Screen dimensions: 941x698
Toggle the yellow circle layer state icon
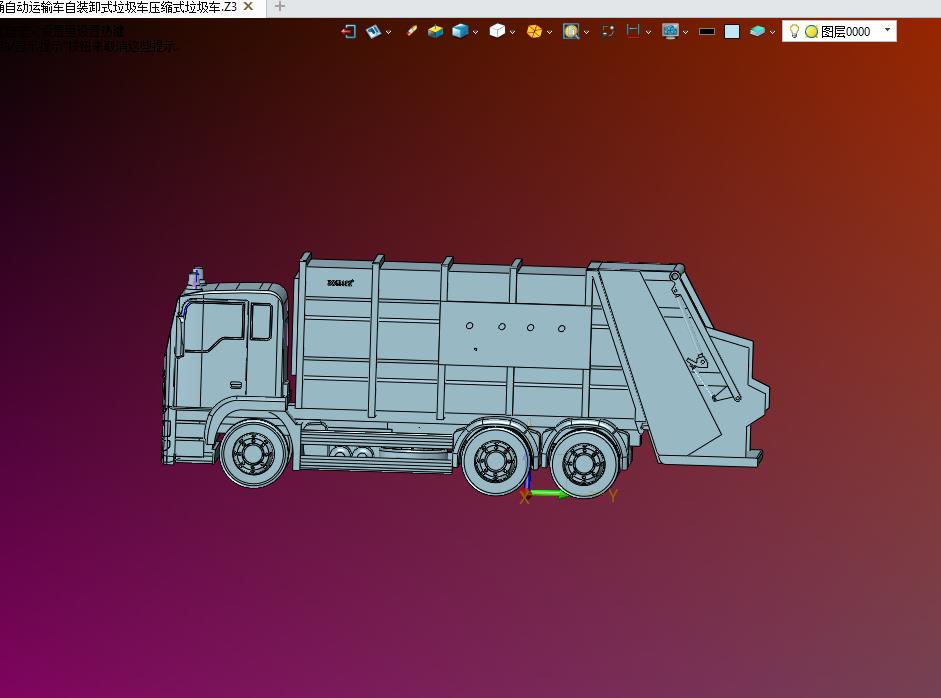pos(811,31)
